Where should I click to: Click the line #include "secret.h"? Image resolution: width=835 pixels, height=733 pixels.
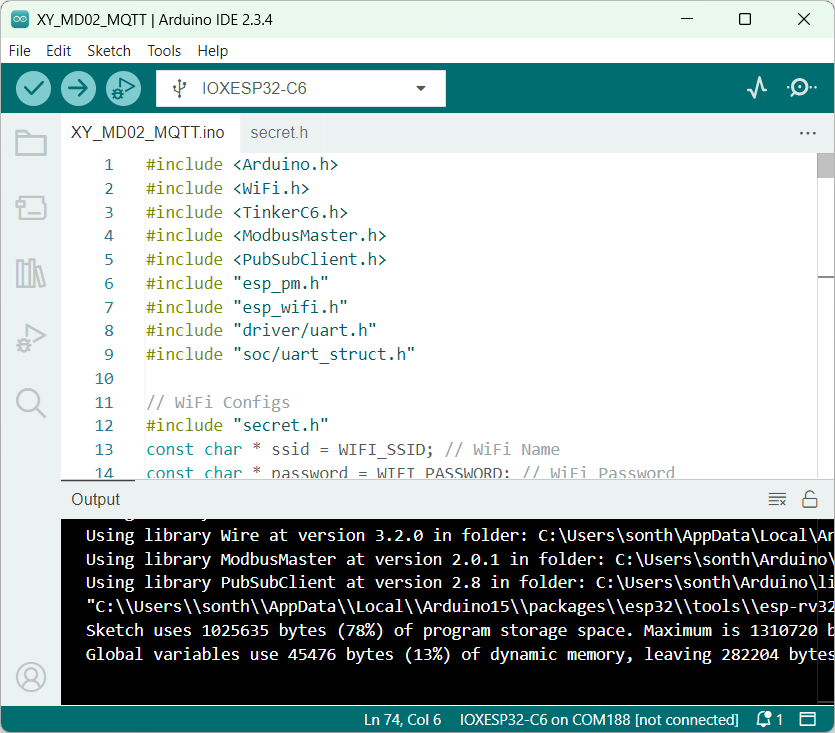click(x=238, y=426)
